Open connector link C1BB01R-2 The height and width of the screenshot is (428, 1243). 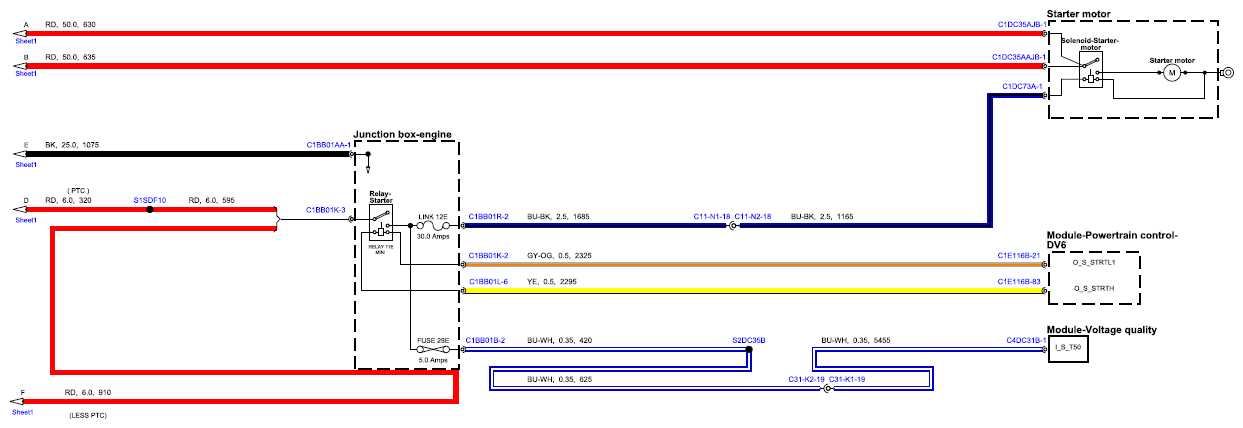click(488, 216)
